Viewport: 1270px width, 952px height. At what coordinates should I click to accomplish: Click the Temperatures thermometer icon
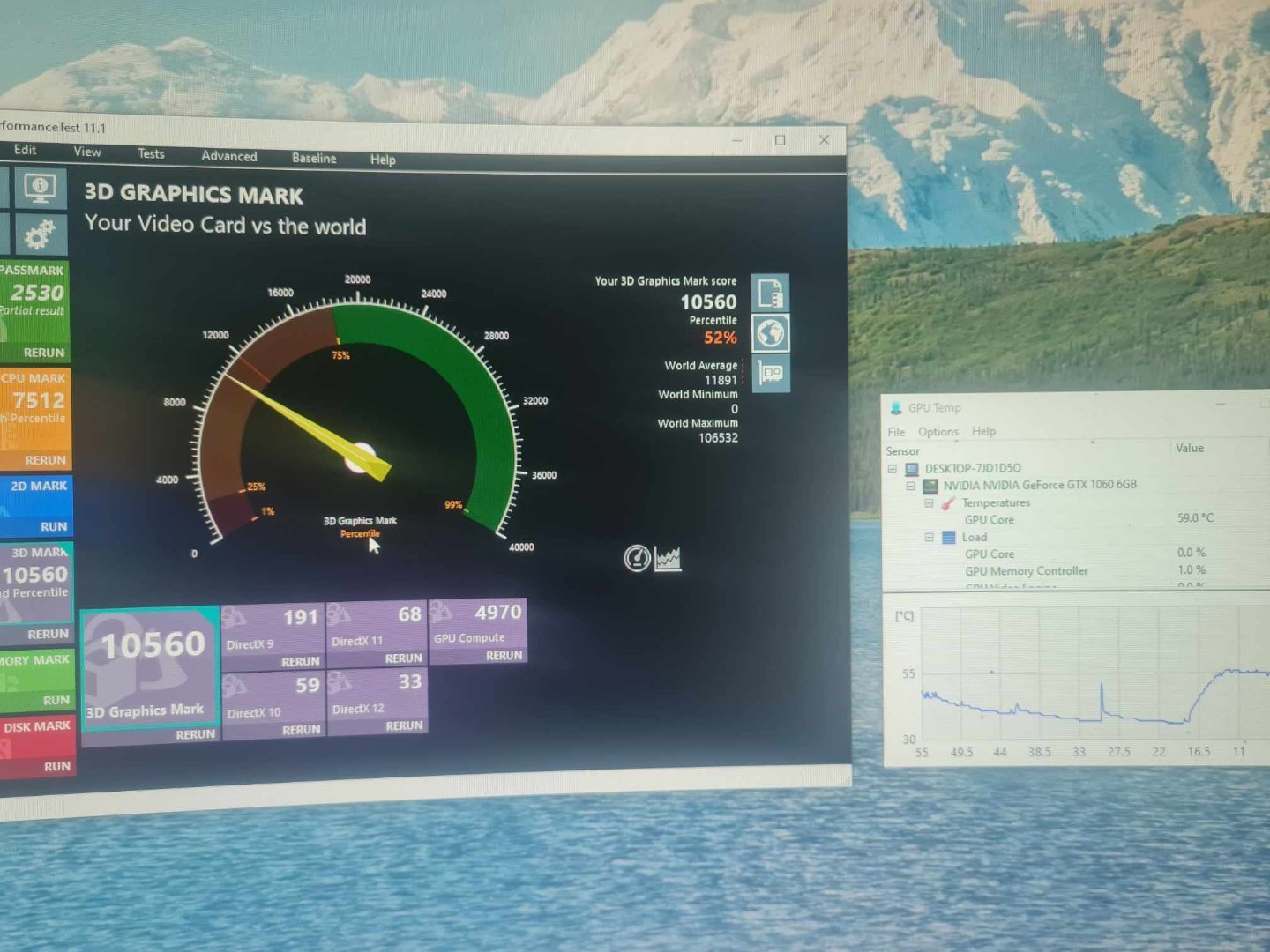tap(948, 503)
